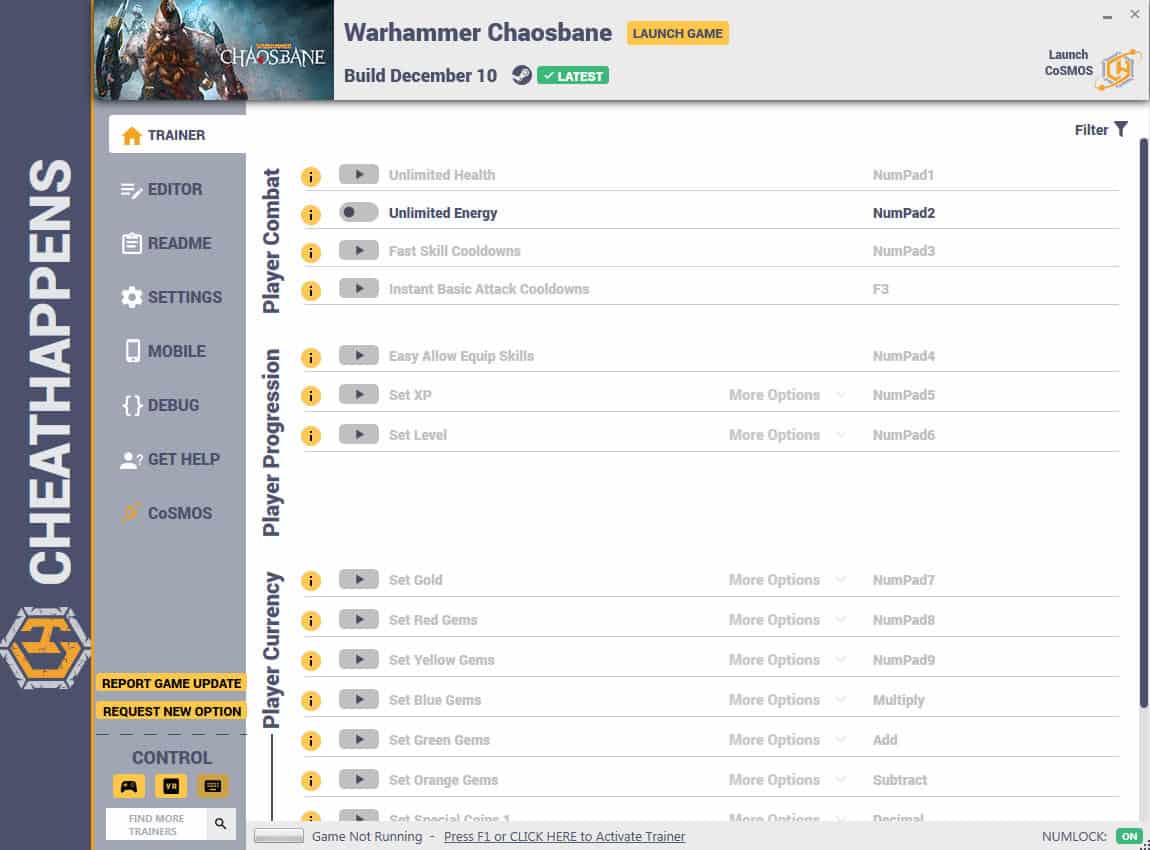
Task: Activate the Set Blue Gems option
Action: pyautogui.click(x=359, y=700)
